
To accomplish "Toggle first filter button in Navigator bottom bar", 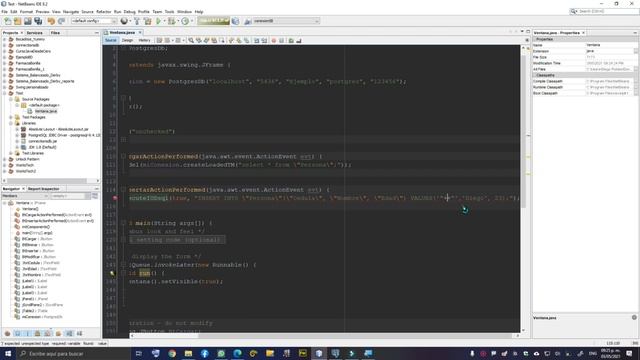I will pyautogui.click(x=7, y=333).
